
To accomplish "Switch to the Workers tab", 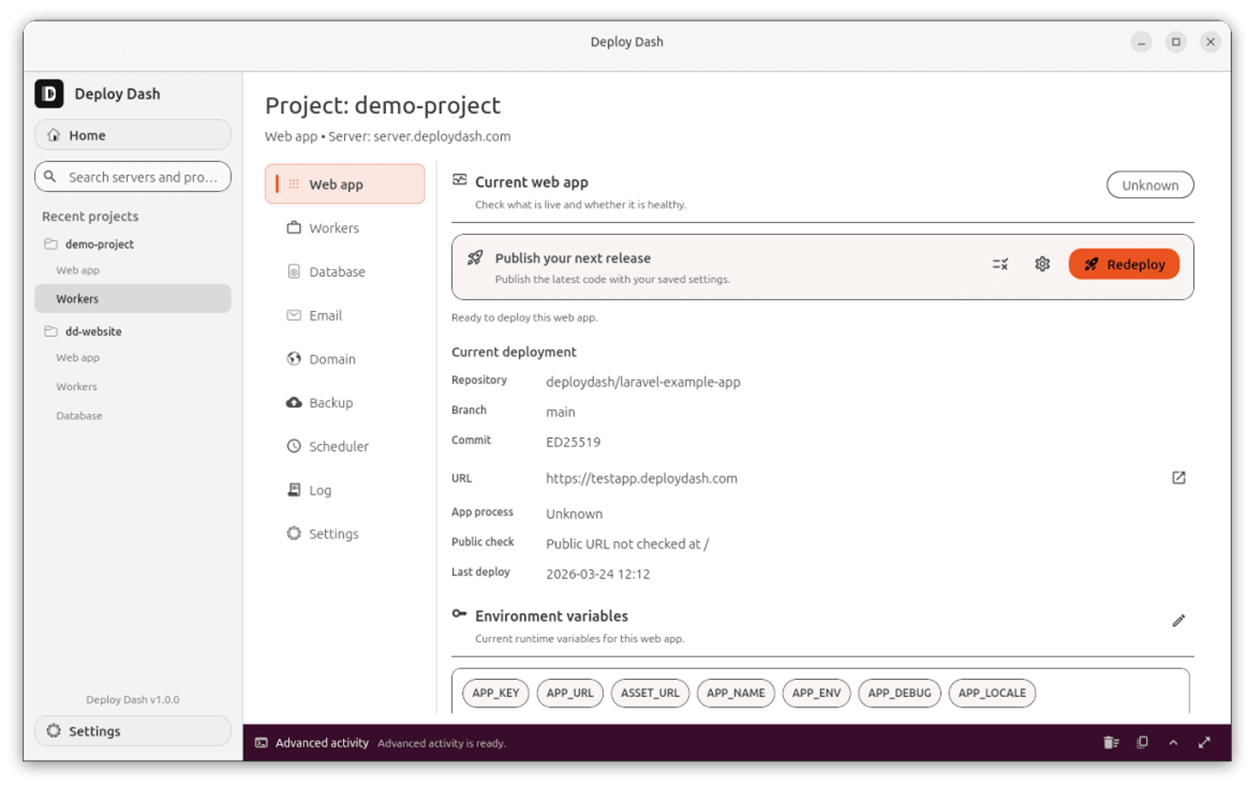I will click(x=345, y=228).
